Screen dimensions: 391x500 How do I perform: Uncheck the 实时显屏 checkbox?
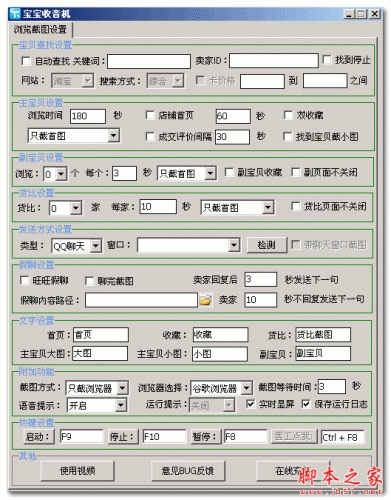pyautogui.click(x=250, y=404)
